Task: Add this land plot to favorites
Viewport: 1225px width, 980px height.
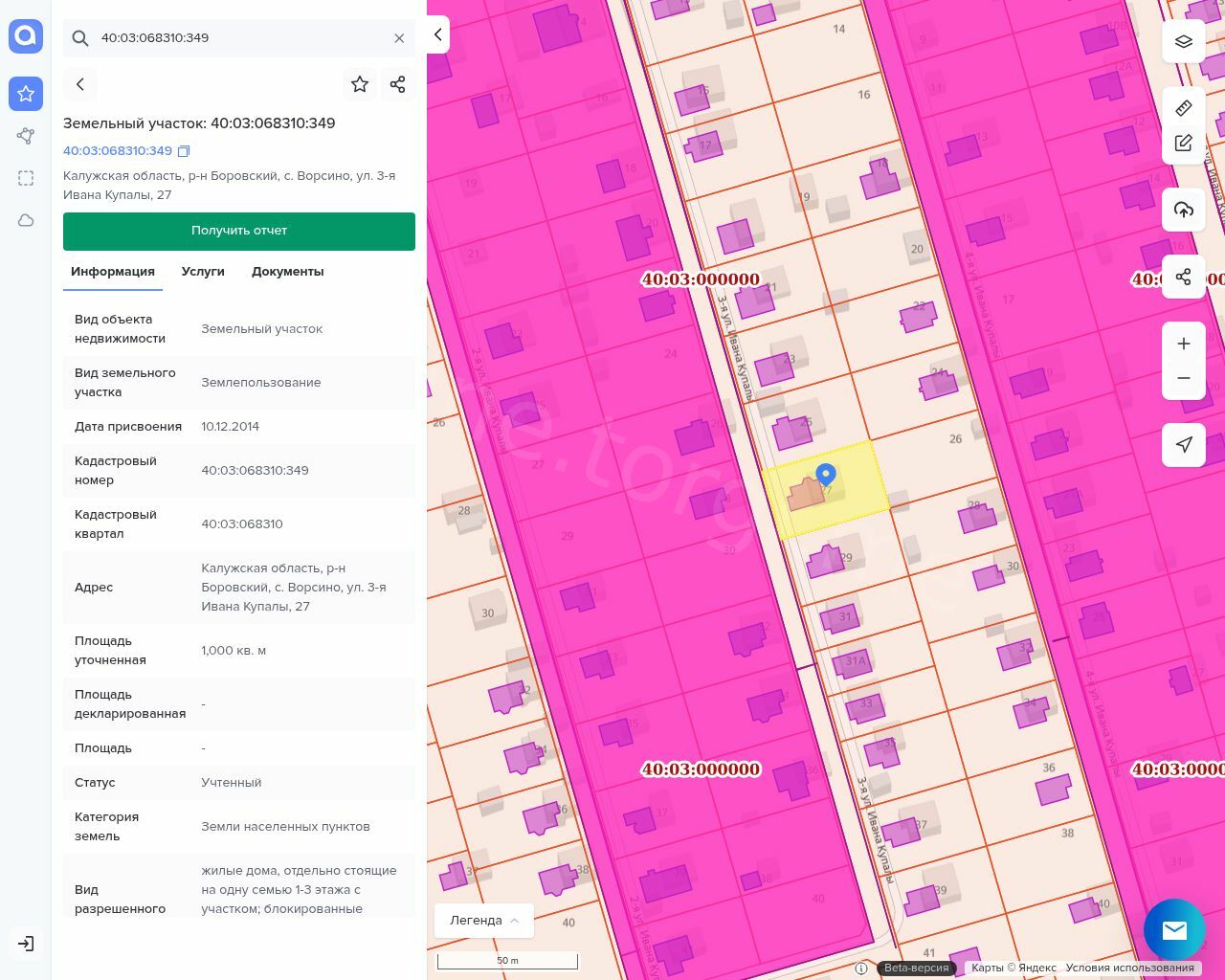Action: coord(360,84)
